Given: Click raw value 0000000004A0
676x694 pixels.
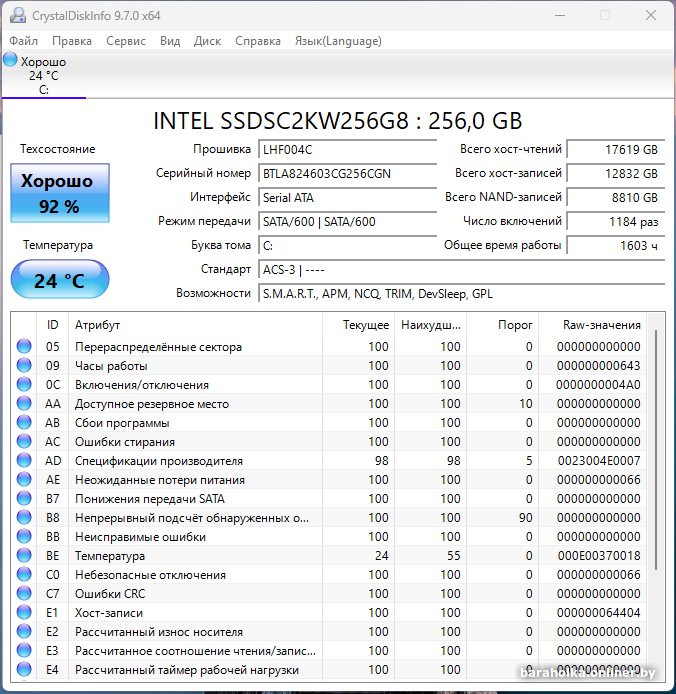Looking at the screenshot, I should coord(598,385).
